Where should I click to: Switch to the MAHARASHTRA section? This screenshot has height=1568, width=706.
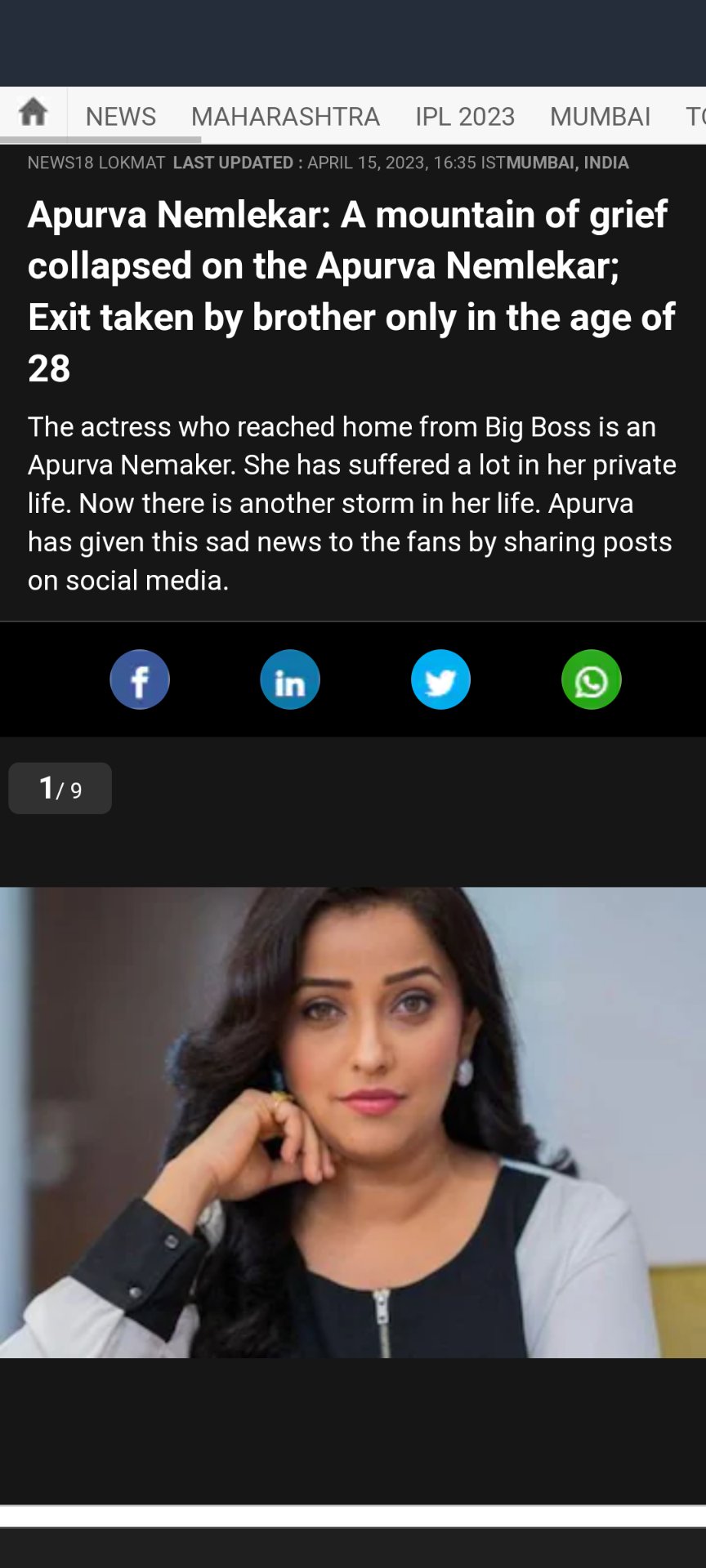[x=285, y=117]
